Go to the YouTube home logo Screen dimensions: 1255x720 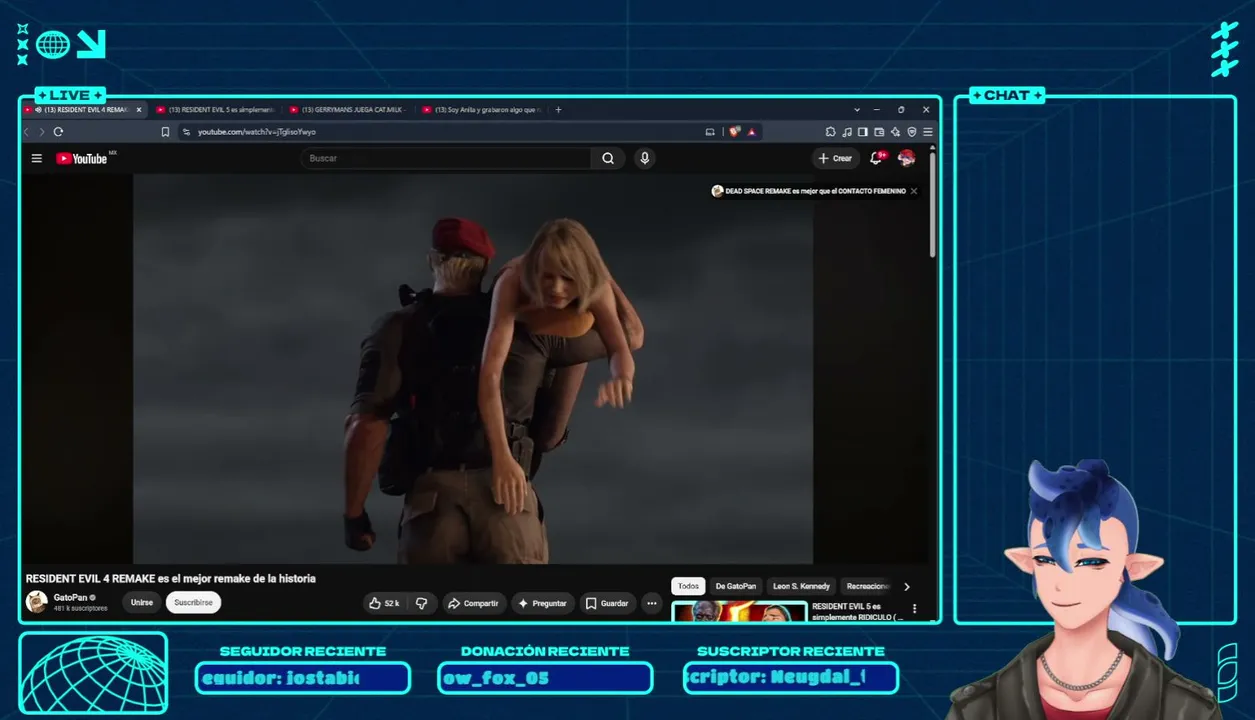82,158
